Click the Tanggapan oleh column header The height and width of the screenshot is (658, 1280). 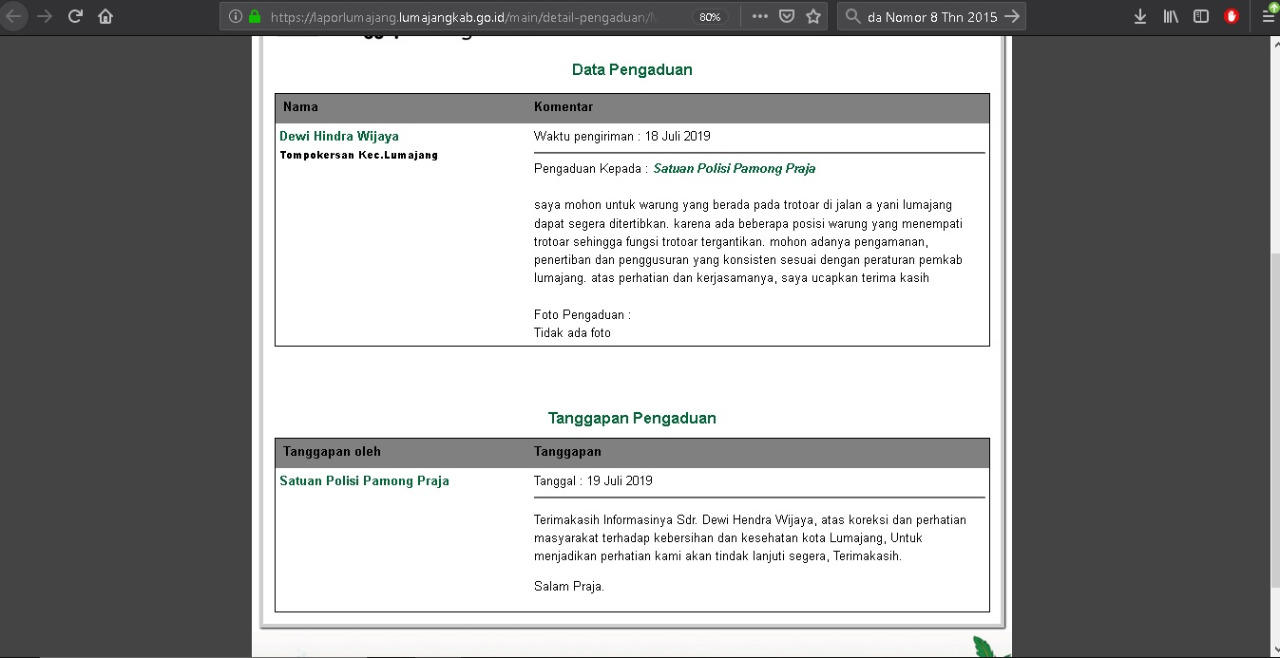click(332, 452)
